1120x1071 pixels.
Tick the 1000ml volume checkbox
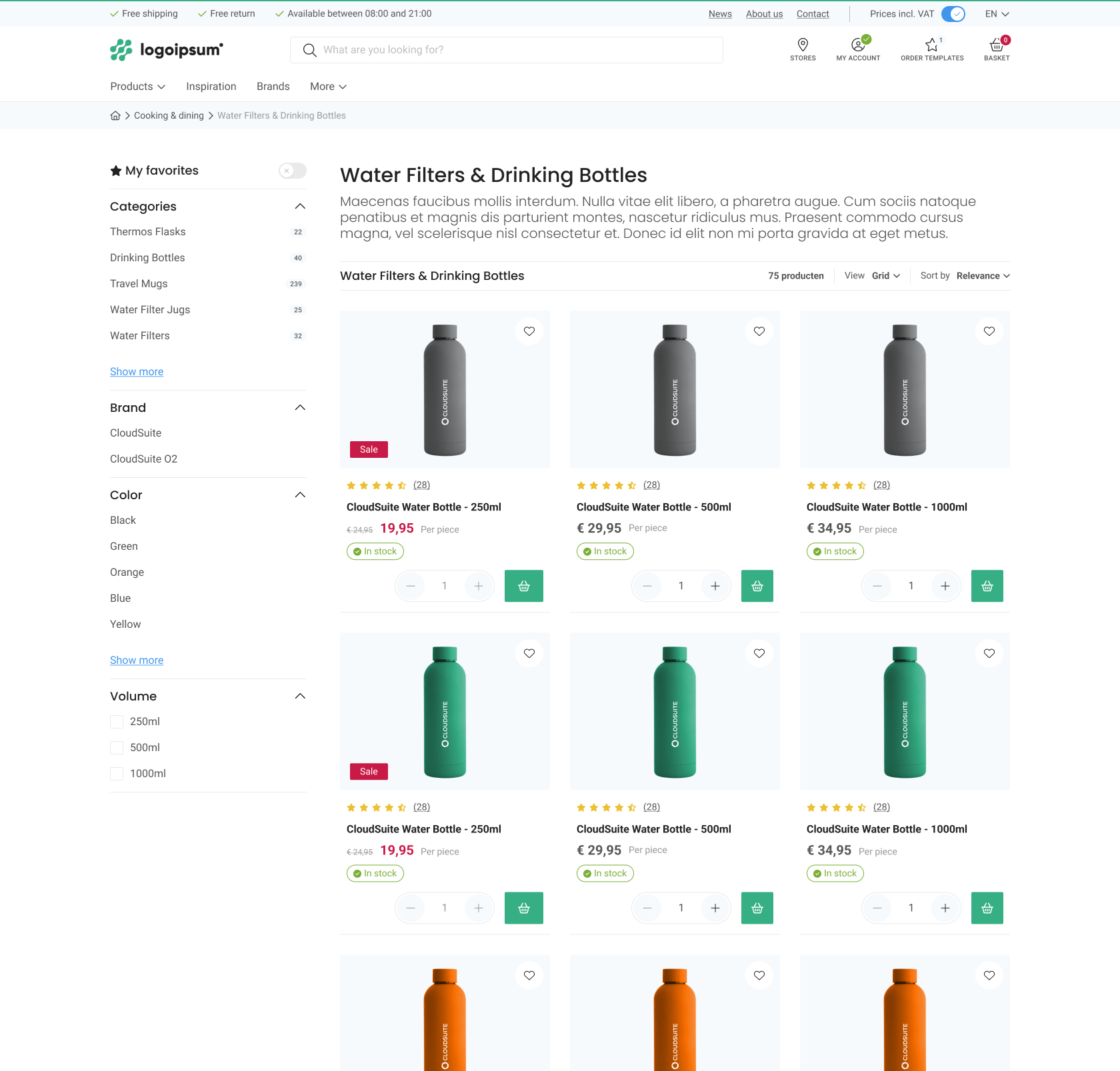[x=117, y=774]
